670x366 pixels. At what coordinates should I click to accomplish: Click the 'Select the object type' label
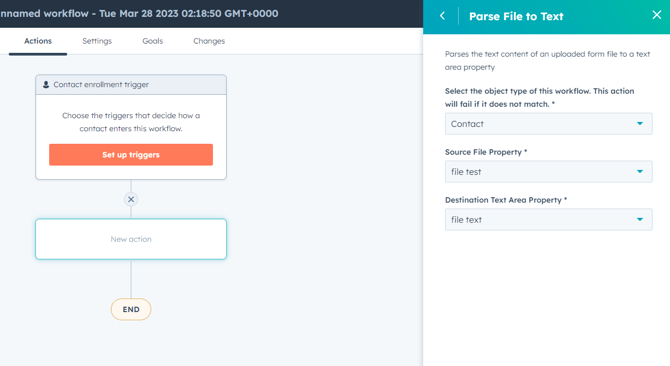(x=539, y=97)
